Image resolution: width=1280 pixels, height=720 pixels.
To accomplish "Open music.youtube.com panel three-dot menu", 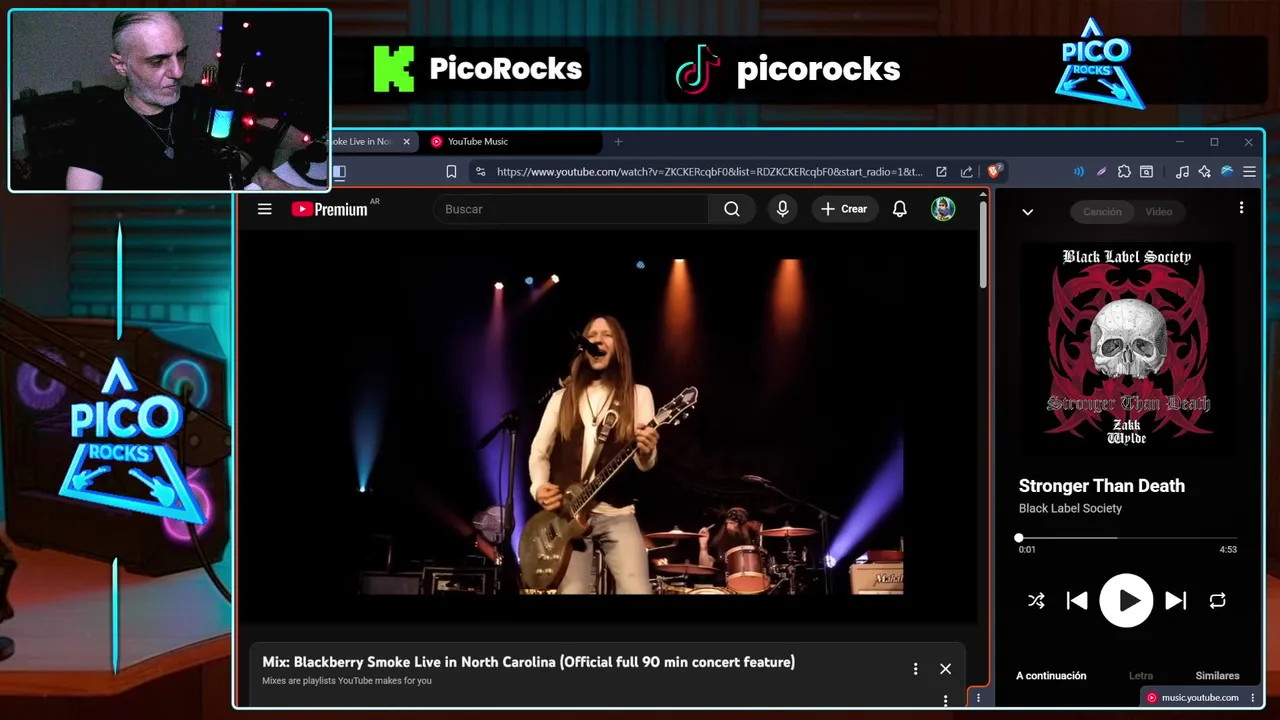I will tap(1252, 698).
